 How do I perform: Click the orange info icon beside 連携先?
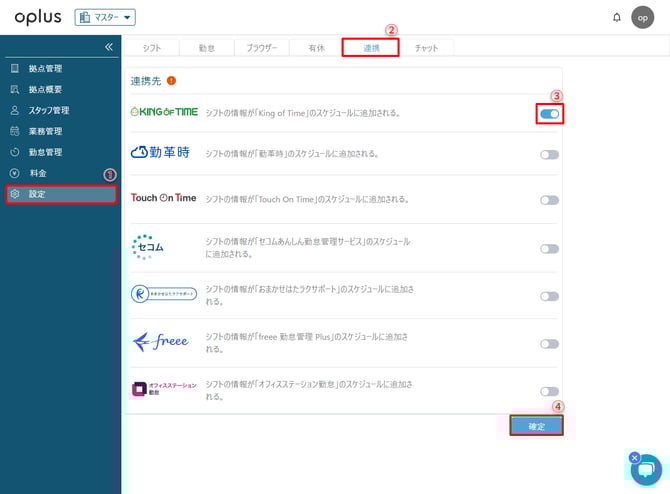[172, 80]
